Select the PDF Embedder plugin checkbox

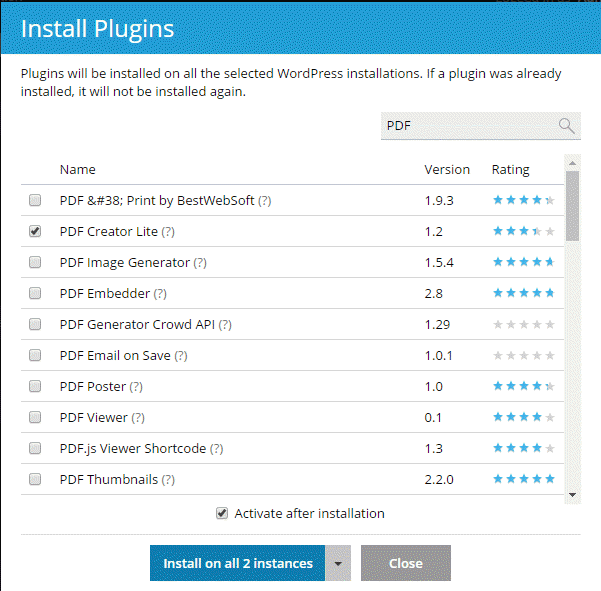[x=35, y=294]
